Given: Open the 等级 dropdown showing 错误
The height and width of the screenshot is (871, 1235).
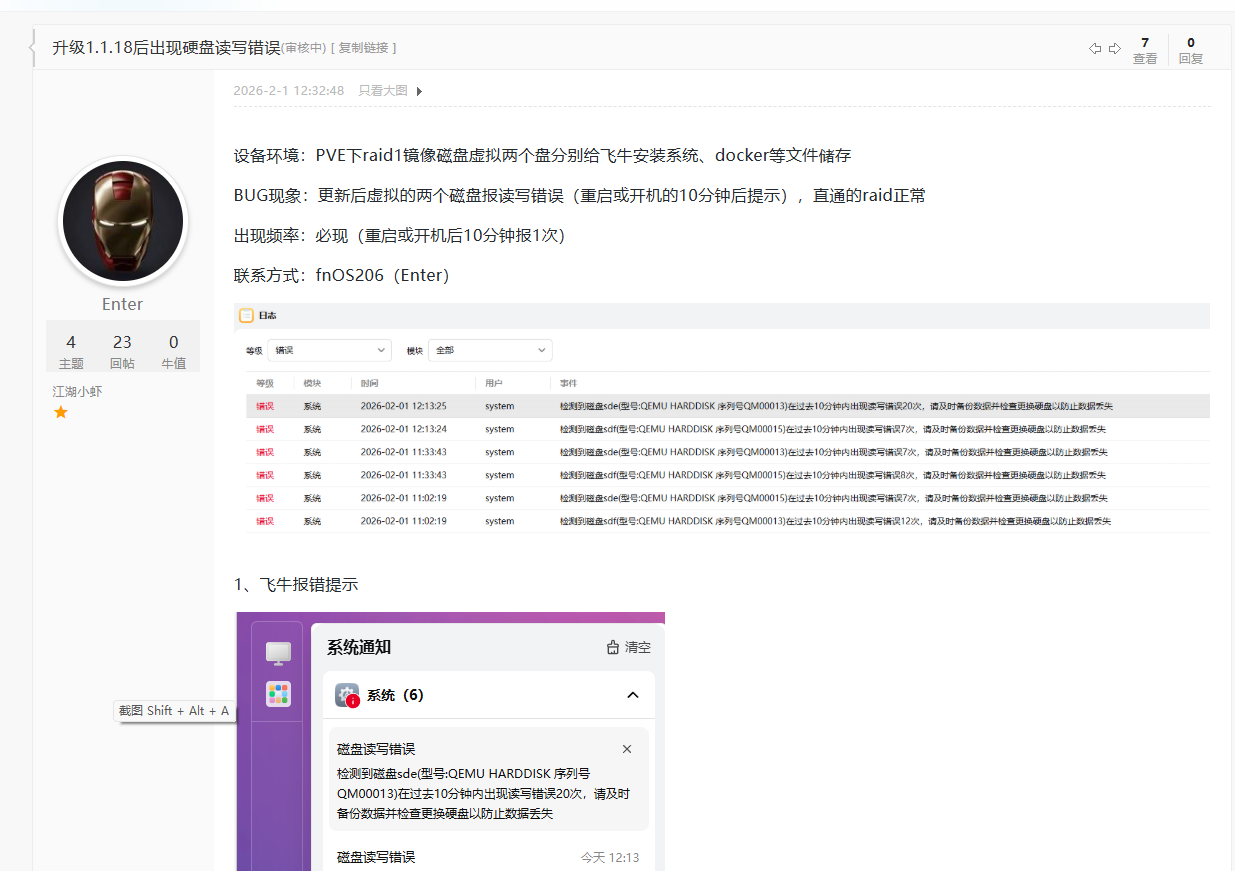Looking at the screenshot, I should 329,350.
